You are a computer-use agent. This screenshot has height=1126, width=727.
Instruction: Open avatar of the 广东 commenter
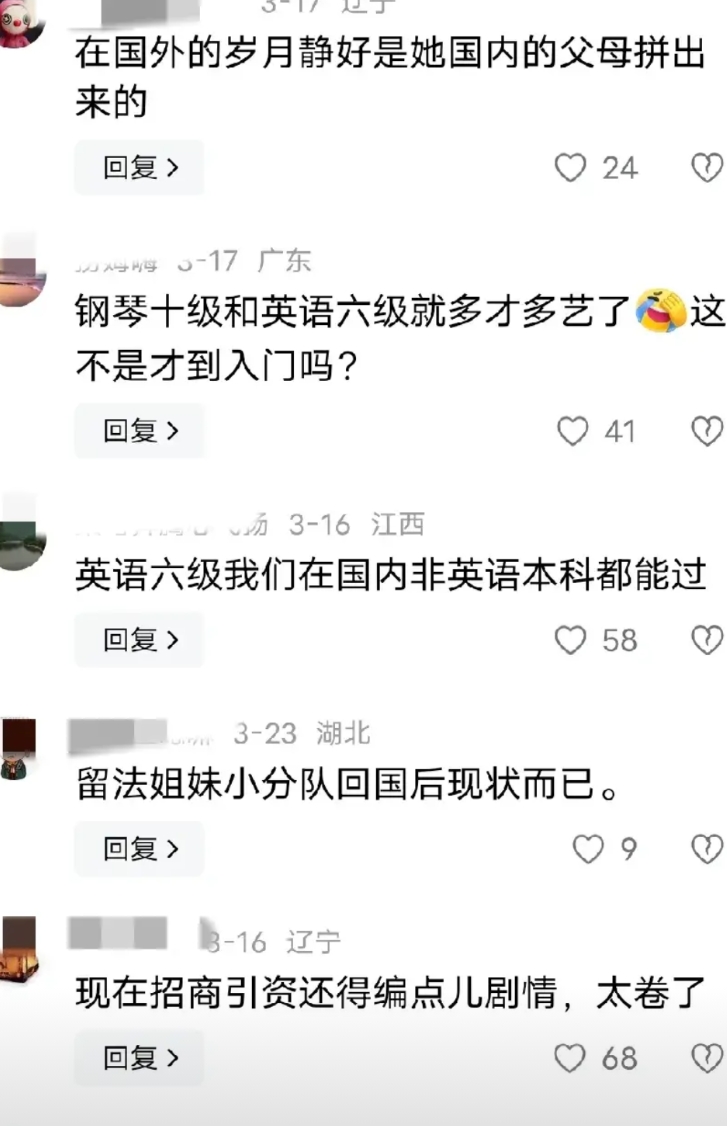click(20, 273)
